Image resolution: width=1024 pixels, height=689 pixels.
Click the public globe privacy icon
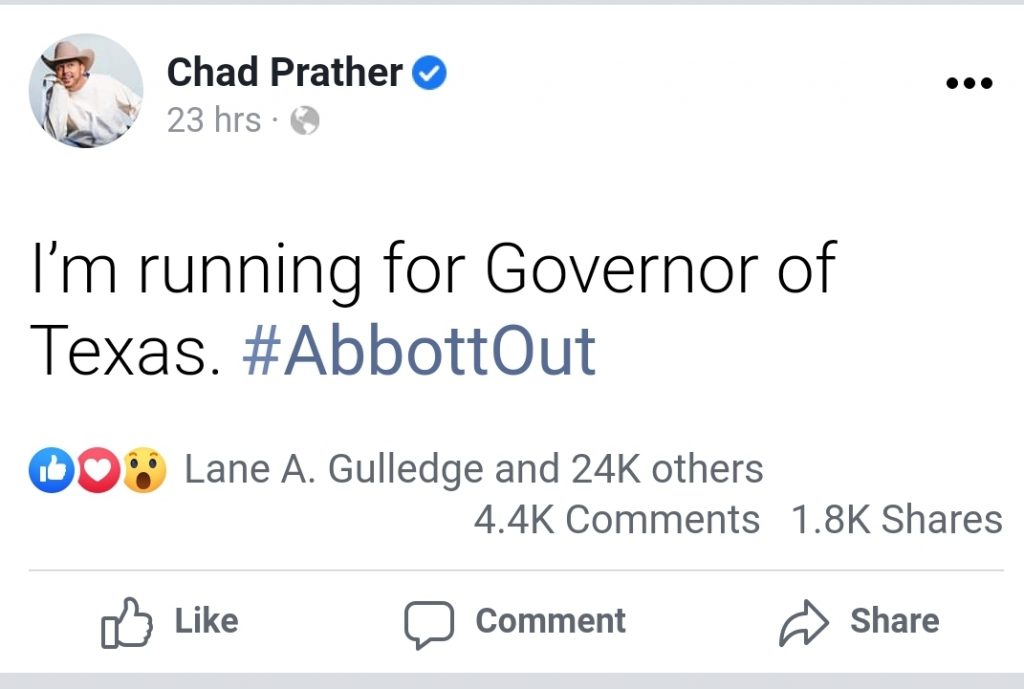point(305,121)
